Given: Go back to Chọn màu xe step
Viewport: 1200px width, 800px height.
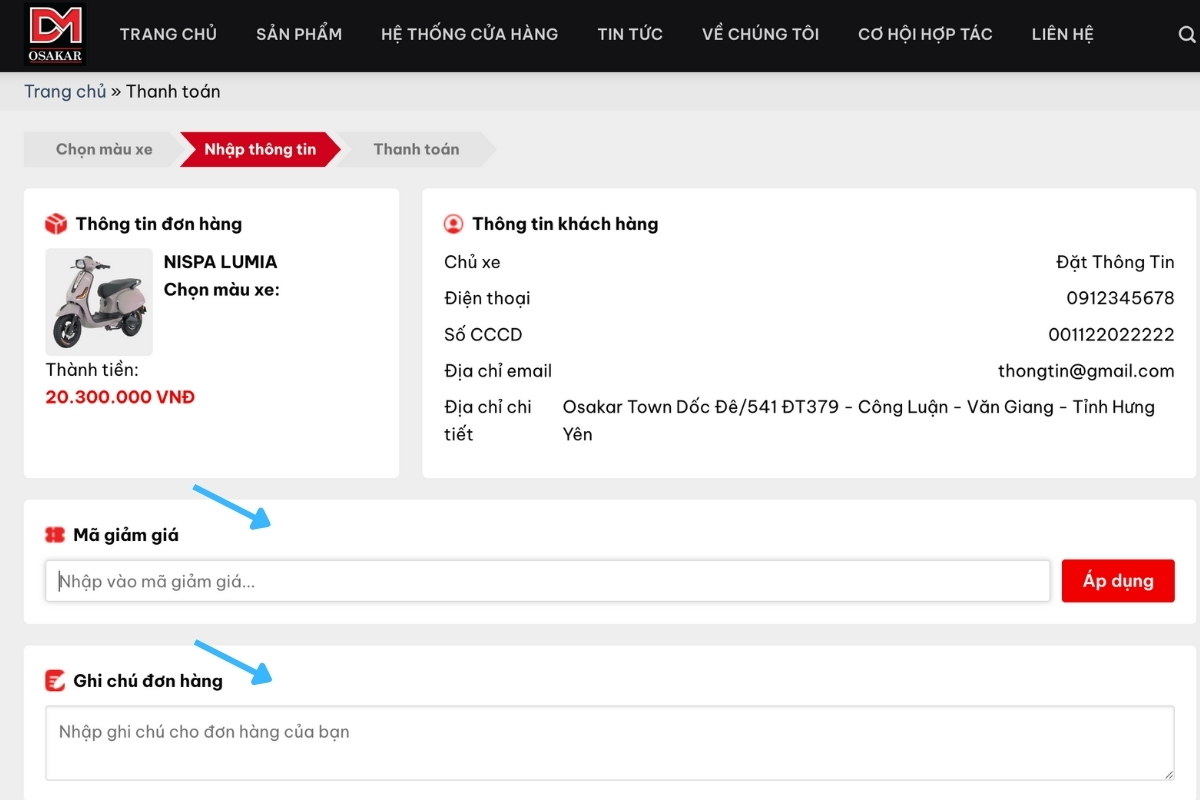Looking at the screenshot, I should point(104,149).
